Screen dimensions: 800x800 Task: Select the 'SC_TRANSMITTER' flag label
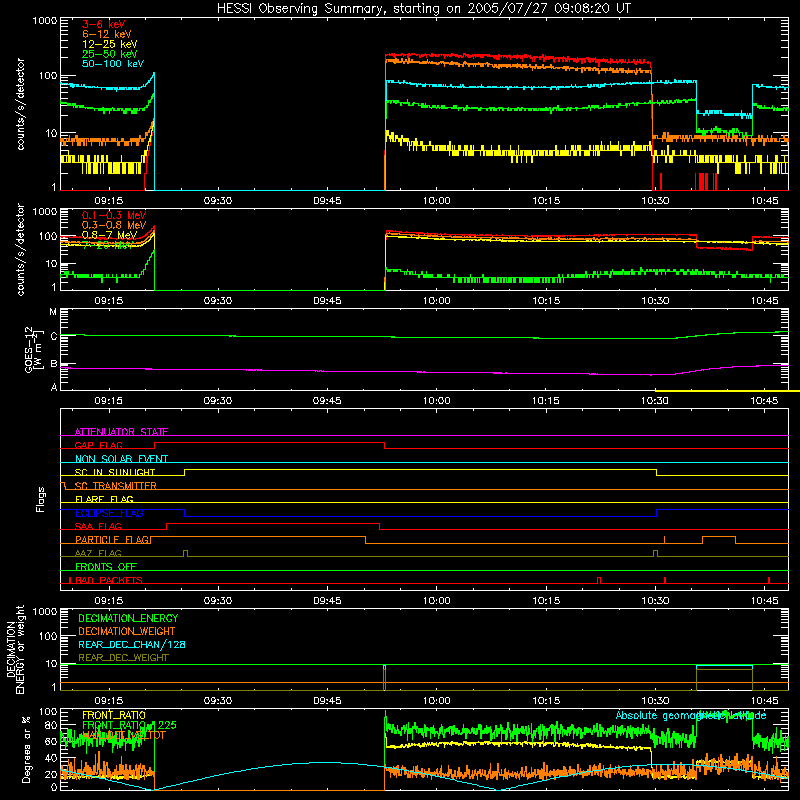[x=115, y=485]
